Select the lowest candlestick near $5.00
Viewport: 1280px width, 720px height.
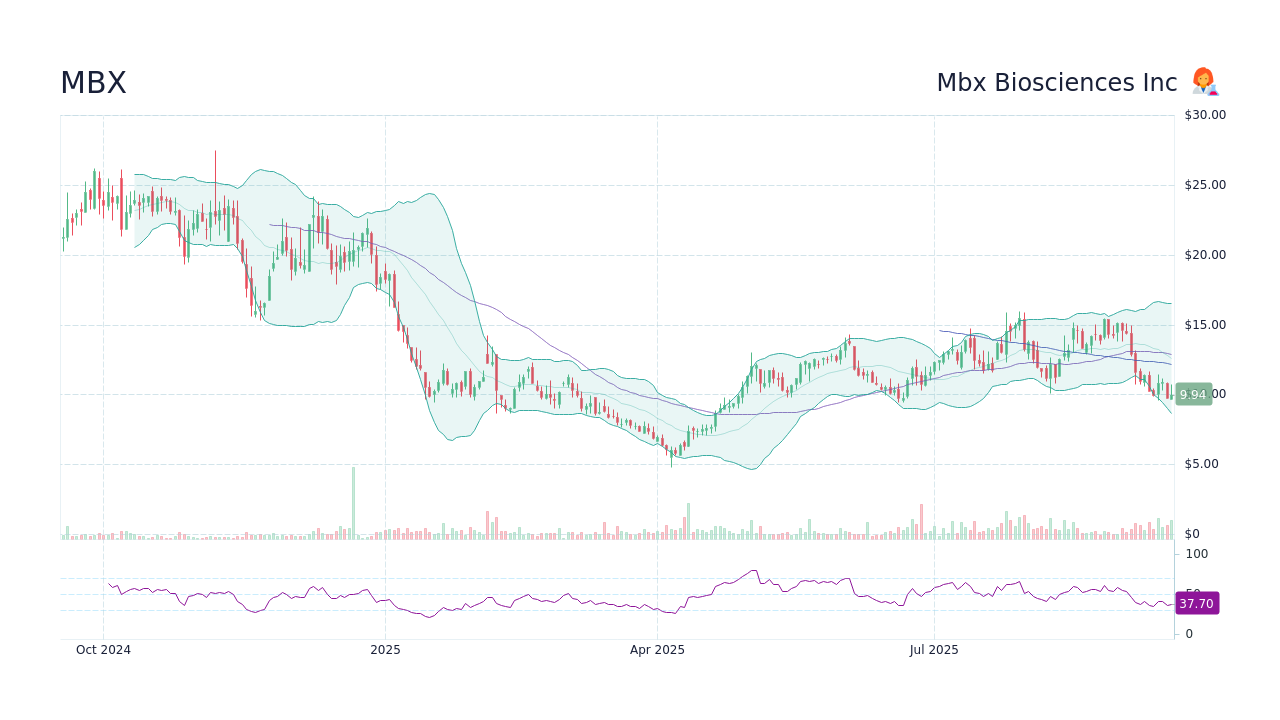671,456
